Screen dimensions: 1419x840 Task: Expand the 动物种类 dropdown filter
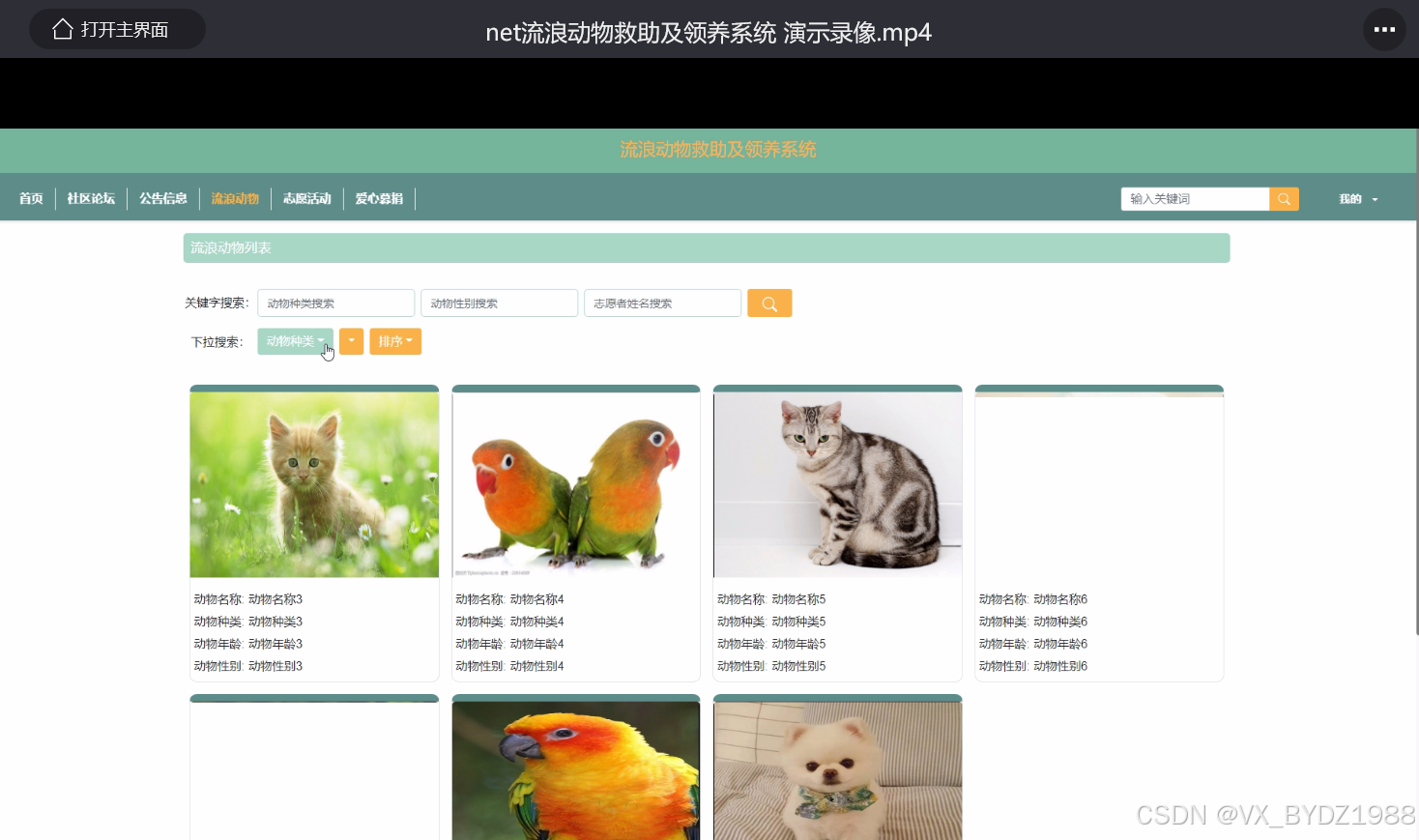pos(295,341)
